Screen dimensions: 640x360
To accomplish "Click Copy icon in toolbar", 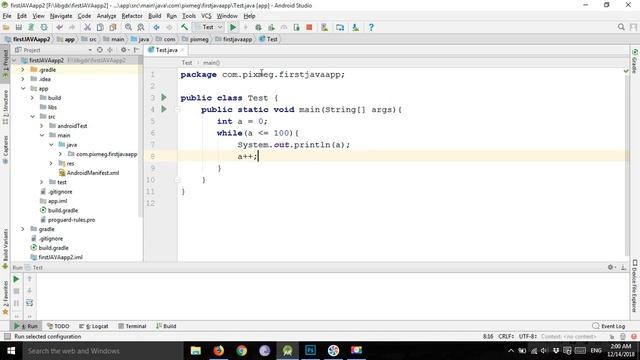I will coord(100,27).
